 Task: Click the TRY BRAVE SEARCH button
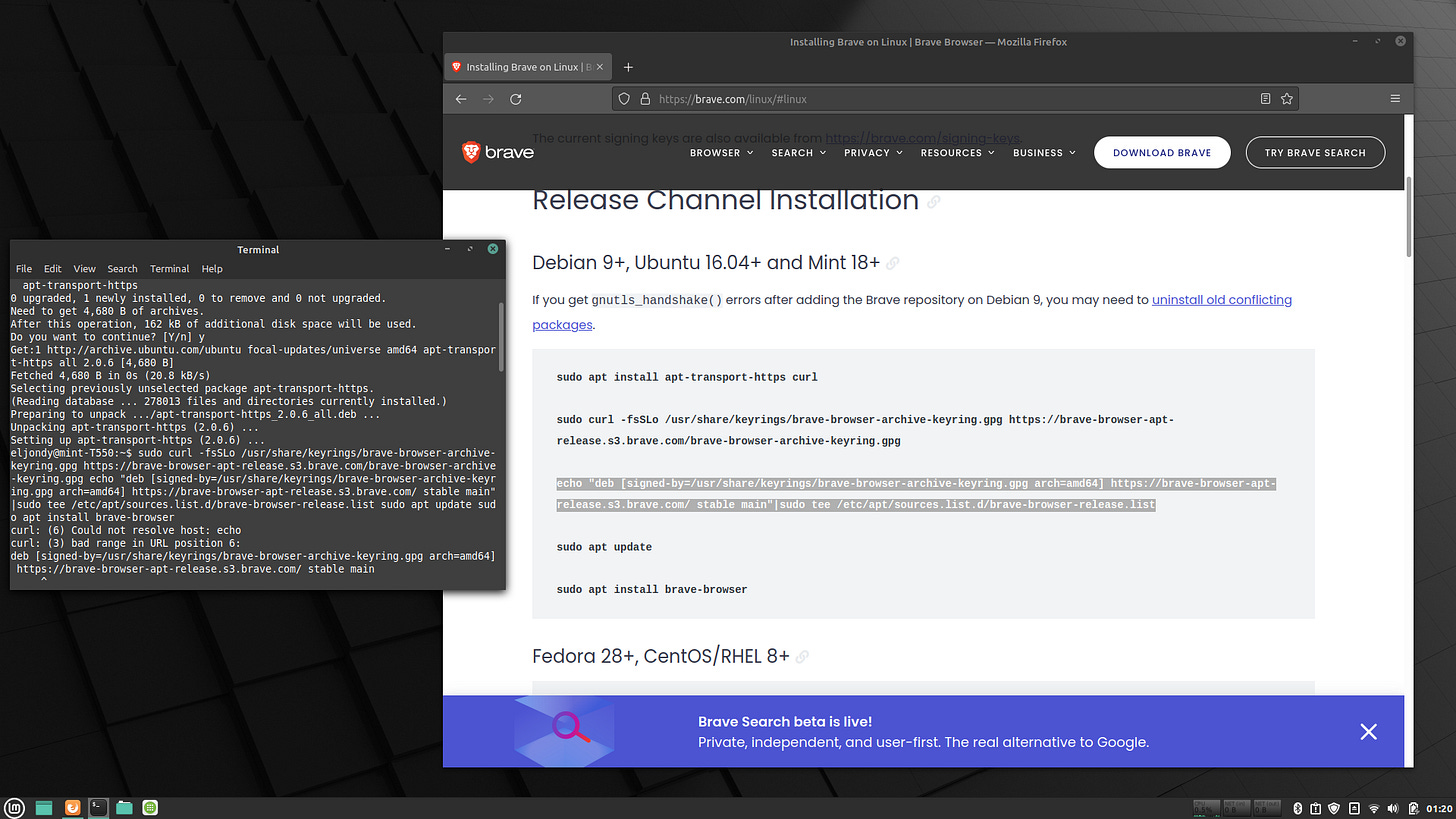click(x=1315, y=153)
